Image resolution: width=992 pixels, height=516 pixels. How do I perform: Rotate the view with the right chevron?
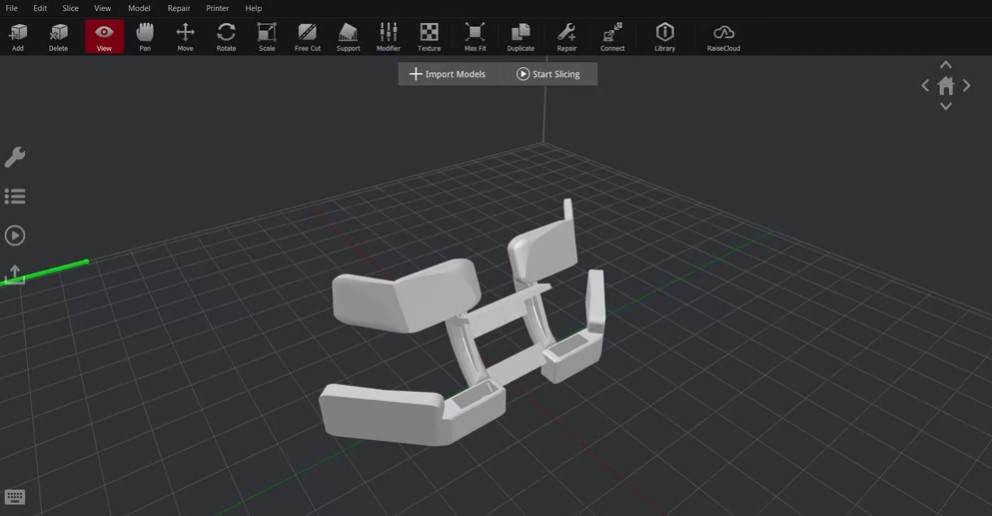point(967,85)
